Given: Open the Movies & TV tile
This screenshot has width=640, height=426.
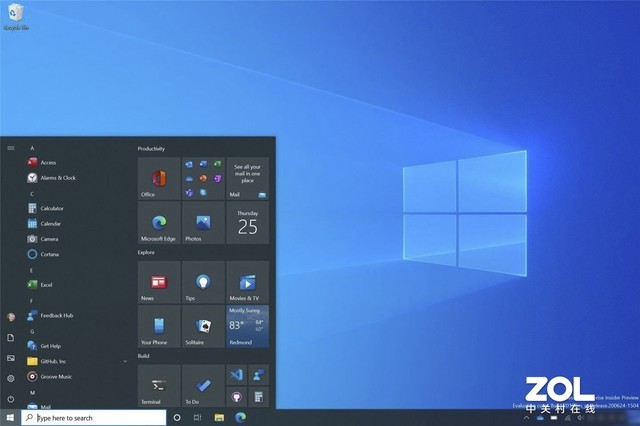Looking at the screenshot, I should 247,282.
